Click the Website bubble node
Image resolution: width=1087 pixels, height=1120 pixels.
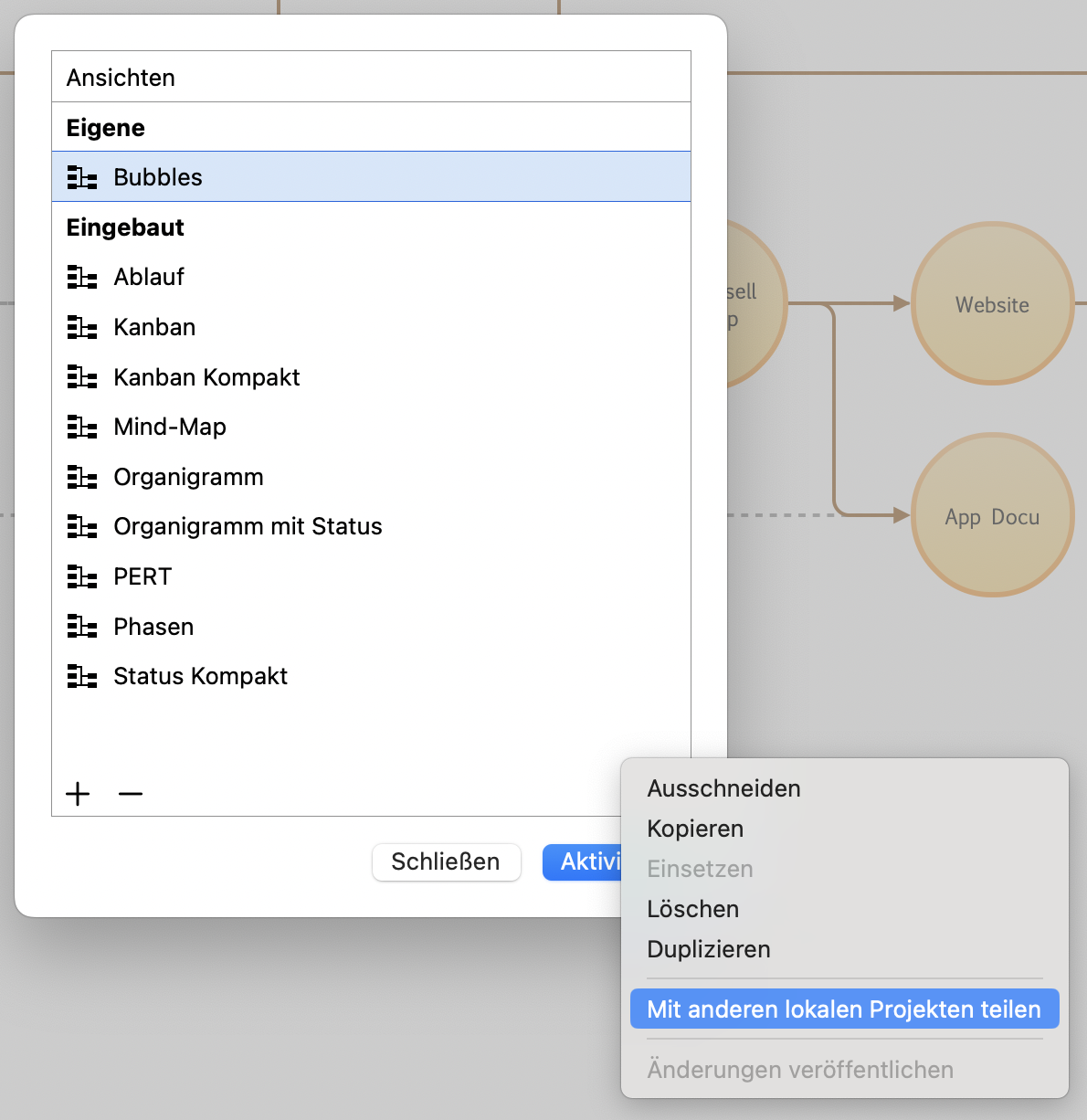click(992, 304)
